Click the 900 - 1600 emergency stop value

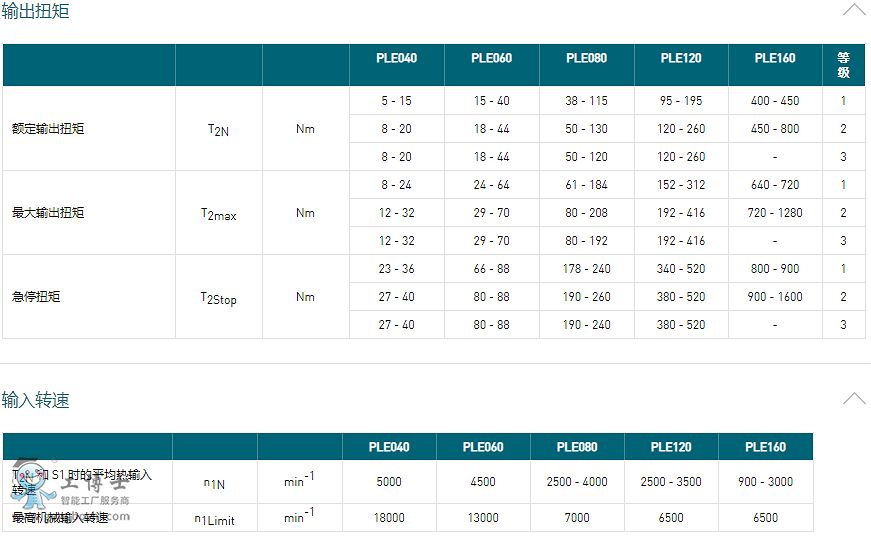click(x=775, y=297)
